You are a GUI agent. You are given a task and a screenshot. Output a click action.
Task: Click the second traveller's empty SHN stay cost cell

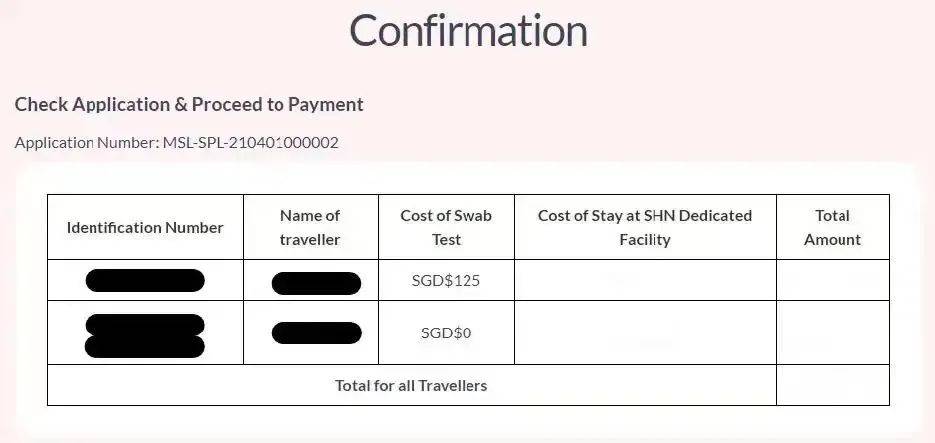click(645, 333)
